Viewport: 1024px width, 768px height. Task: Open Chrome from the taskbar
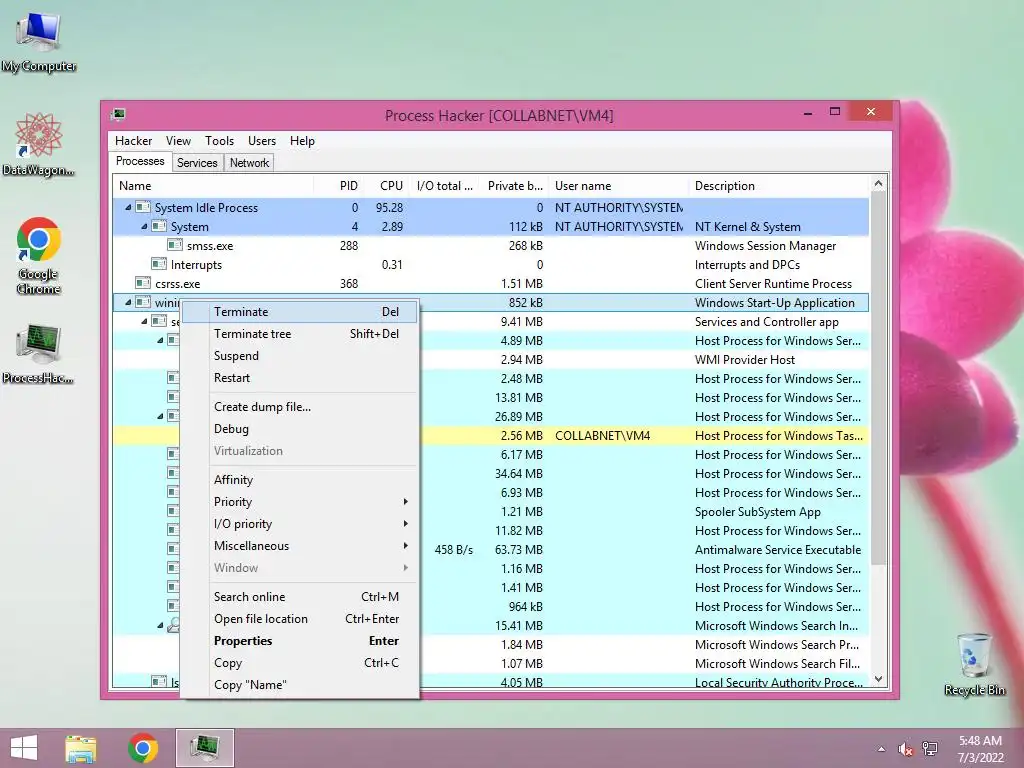click(x=143, y=748)
